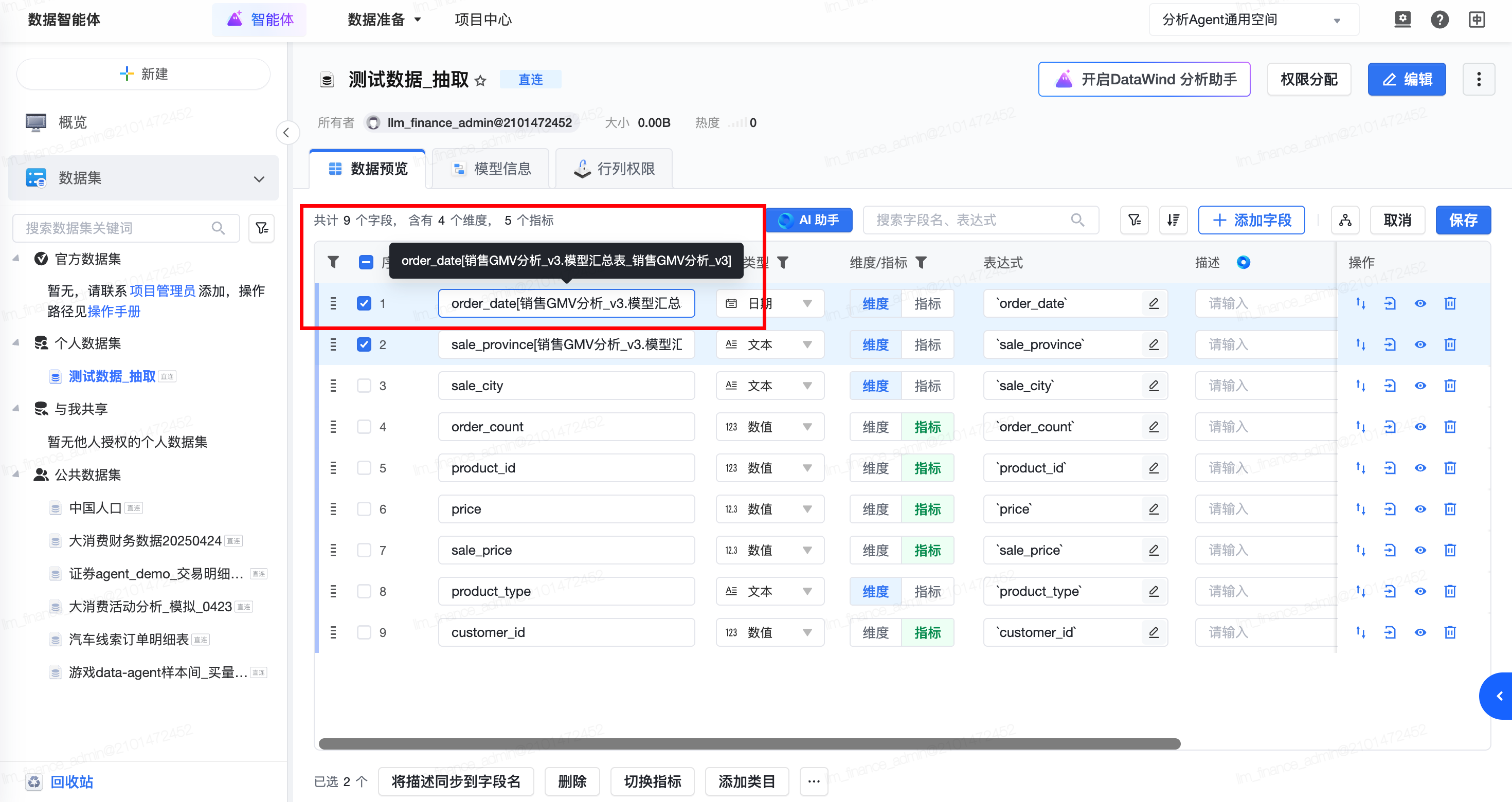
Task: Delete the sale_city field trash icon
Action: 1450,386
